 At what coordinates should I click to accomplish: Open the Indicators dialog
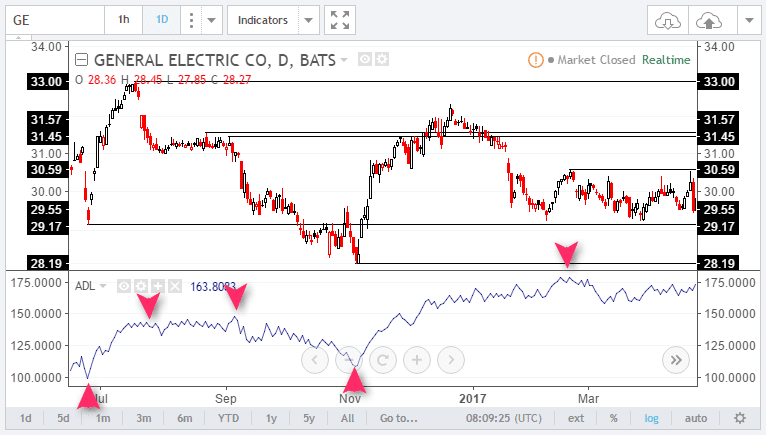(x=263, y=20)
